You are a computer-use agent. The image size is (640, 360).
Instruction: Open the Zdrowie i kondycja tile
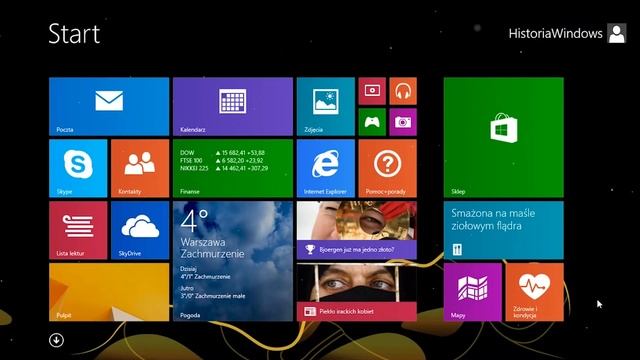(x=535, y=292)
